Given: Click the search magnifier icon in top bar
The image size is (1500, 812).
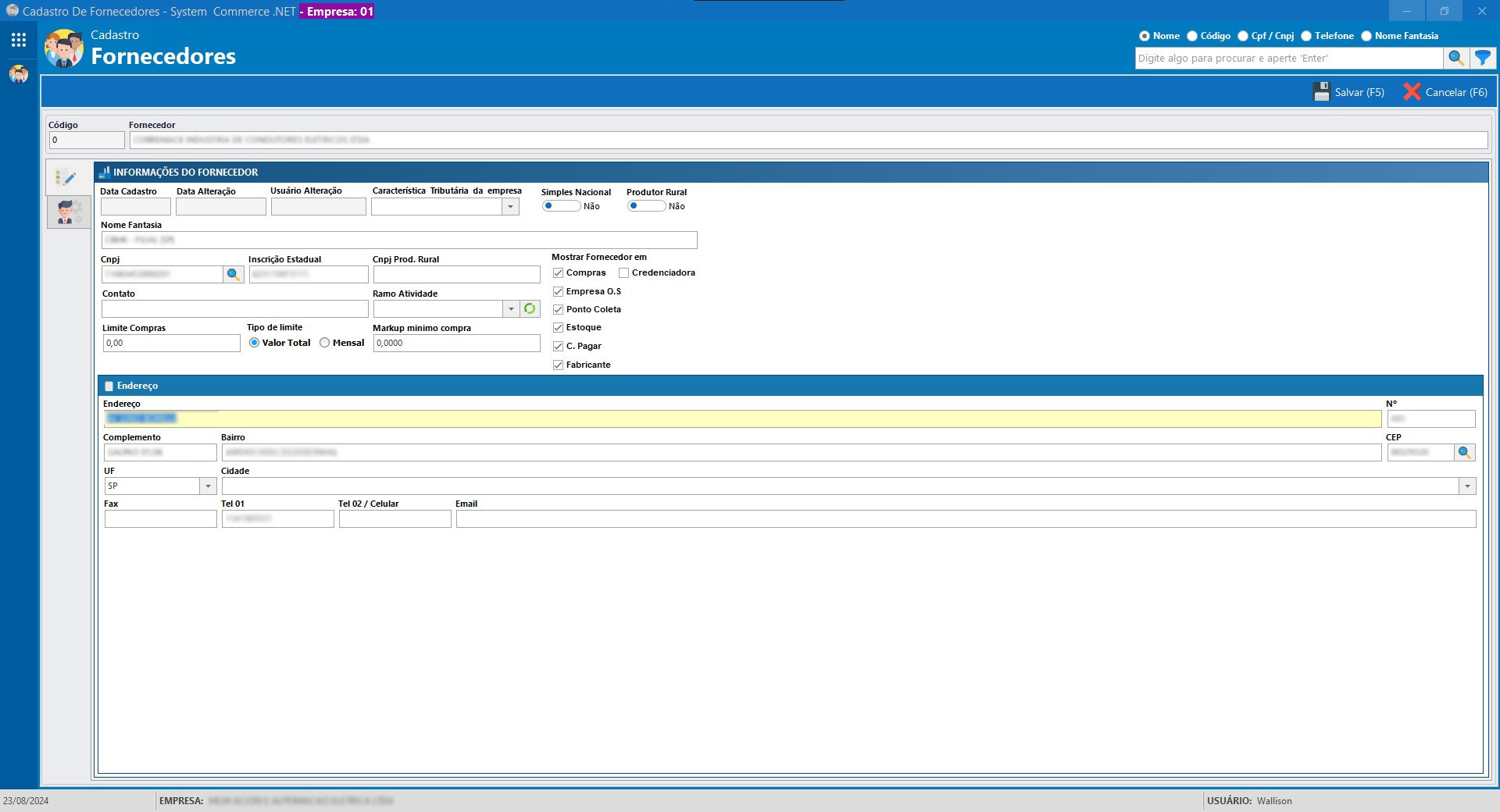Looking at the screenshot, I should (1455, 58).
